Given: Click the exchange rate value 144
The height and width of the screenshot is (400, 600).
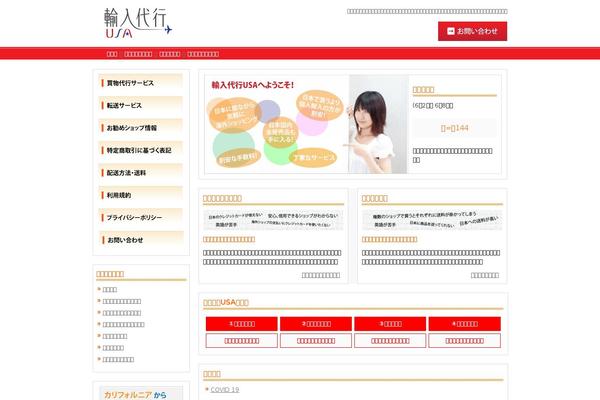Looking at the screenshot, I should [x=454, y=128].
